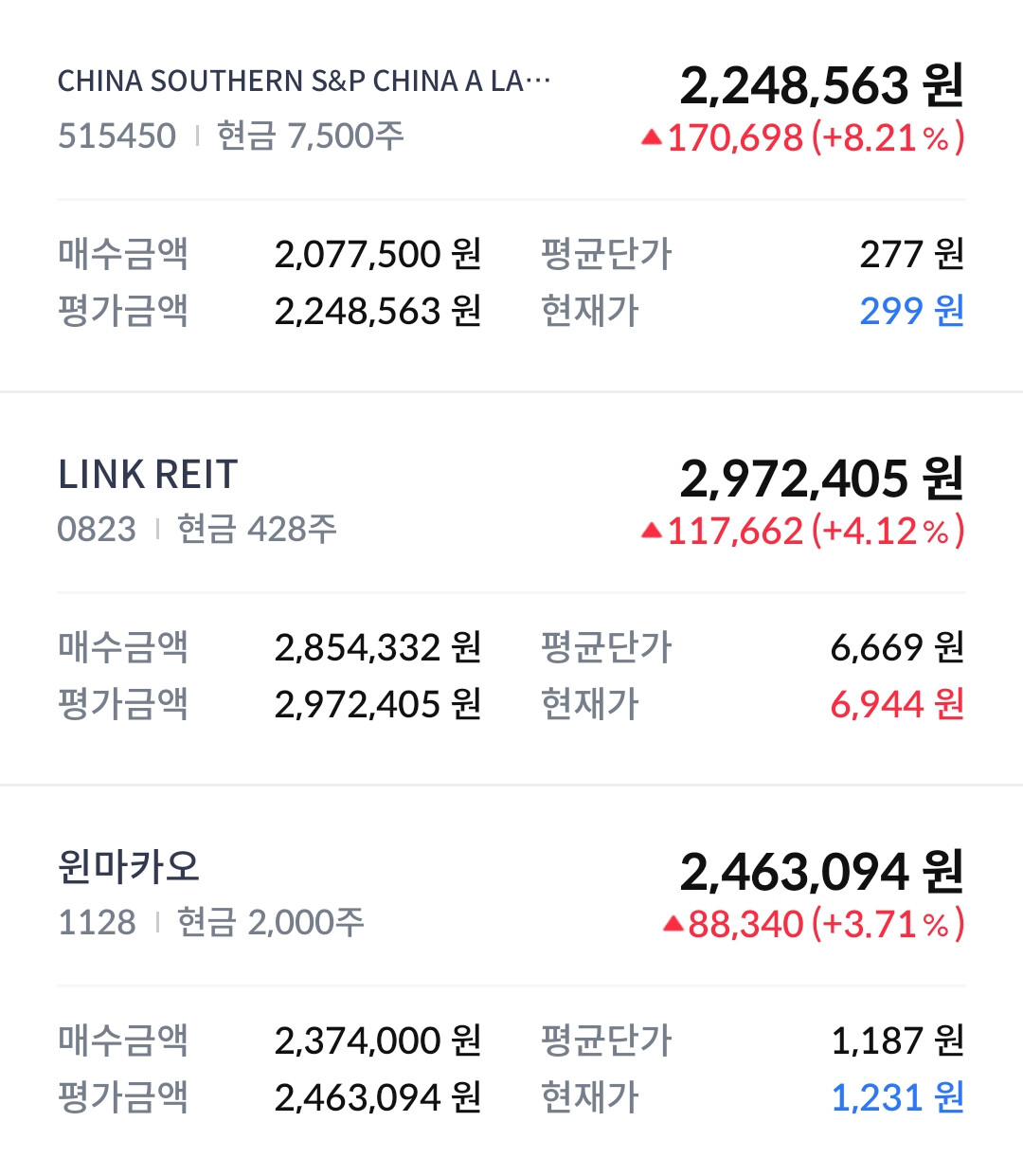Click the +3.71% gain percentage

coord(888,925)
